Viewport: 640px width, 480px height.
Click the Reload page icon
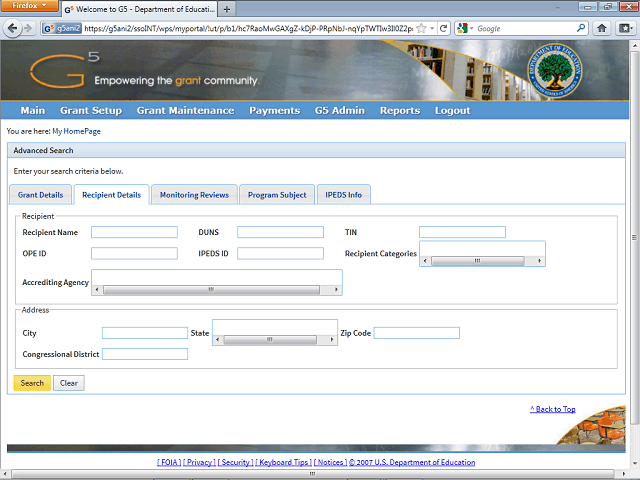point(444,28)
